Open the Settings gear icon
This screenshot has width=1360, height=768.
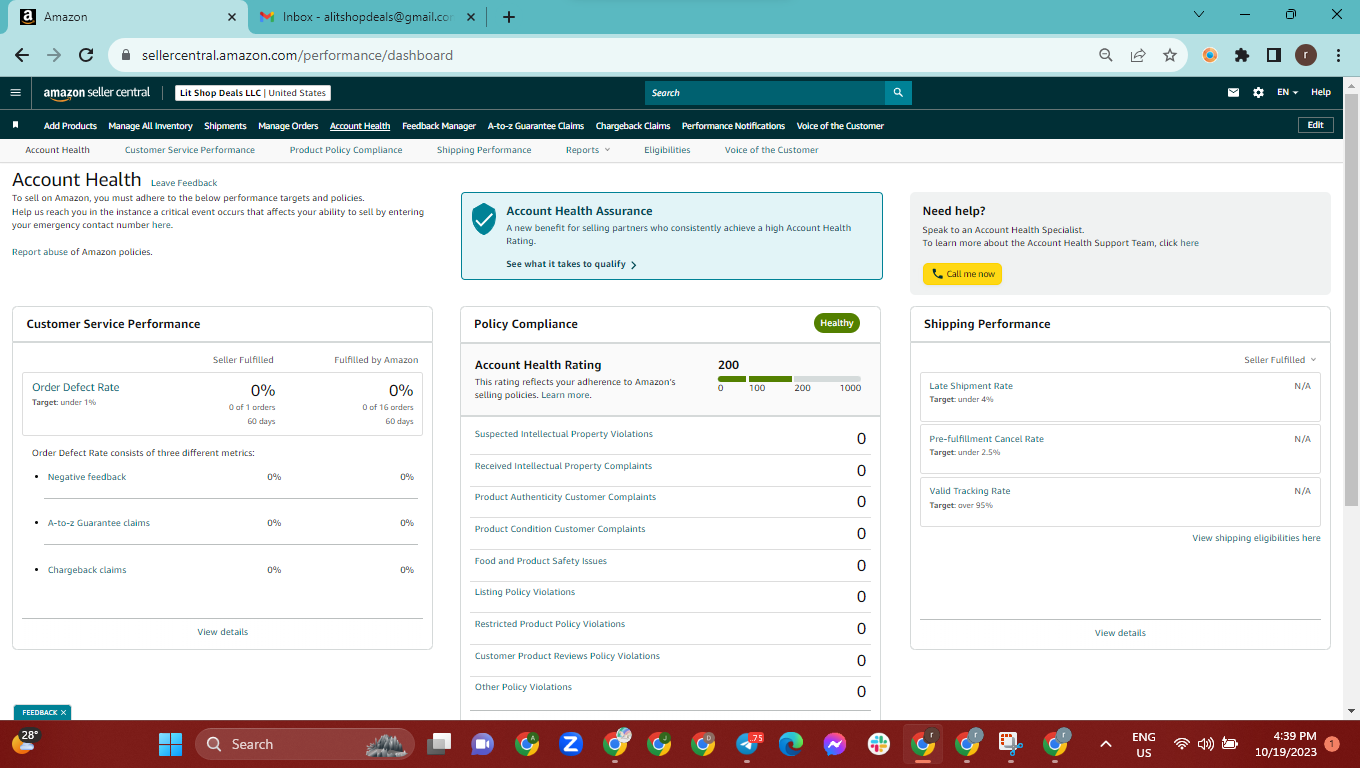pyautogui.click(x=1258, y=92)
